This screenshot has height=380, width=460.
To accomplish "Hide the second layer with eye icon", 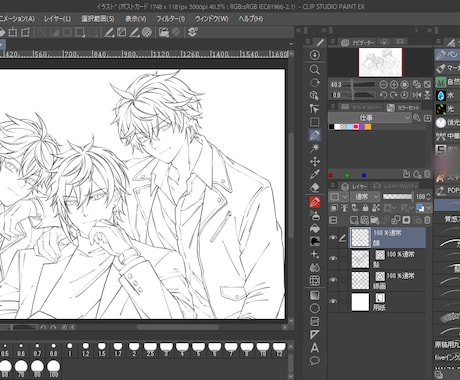I will pyautogui.click(x=333, y=258).
